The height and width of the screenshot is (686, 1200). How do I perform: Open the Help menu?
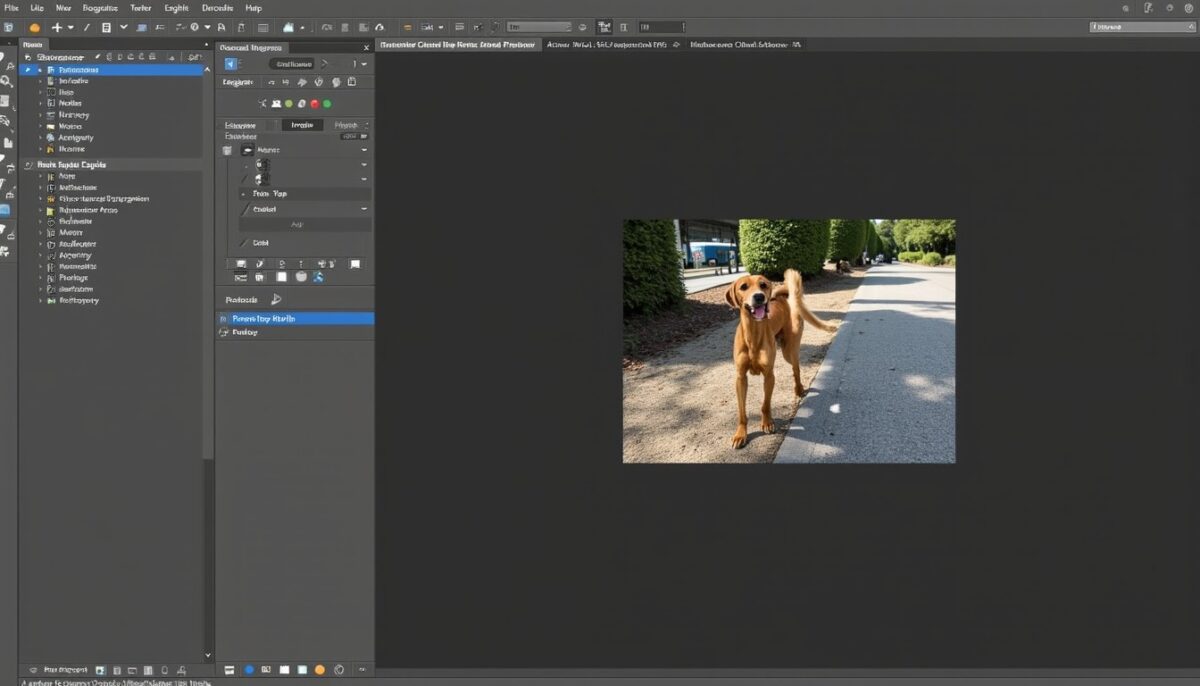[x=253, y=7]
